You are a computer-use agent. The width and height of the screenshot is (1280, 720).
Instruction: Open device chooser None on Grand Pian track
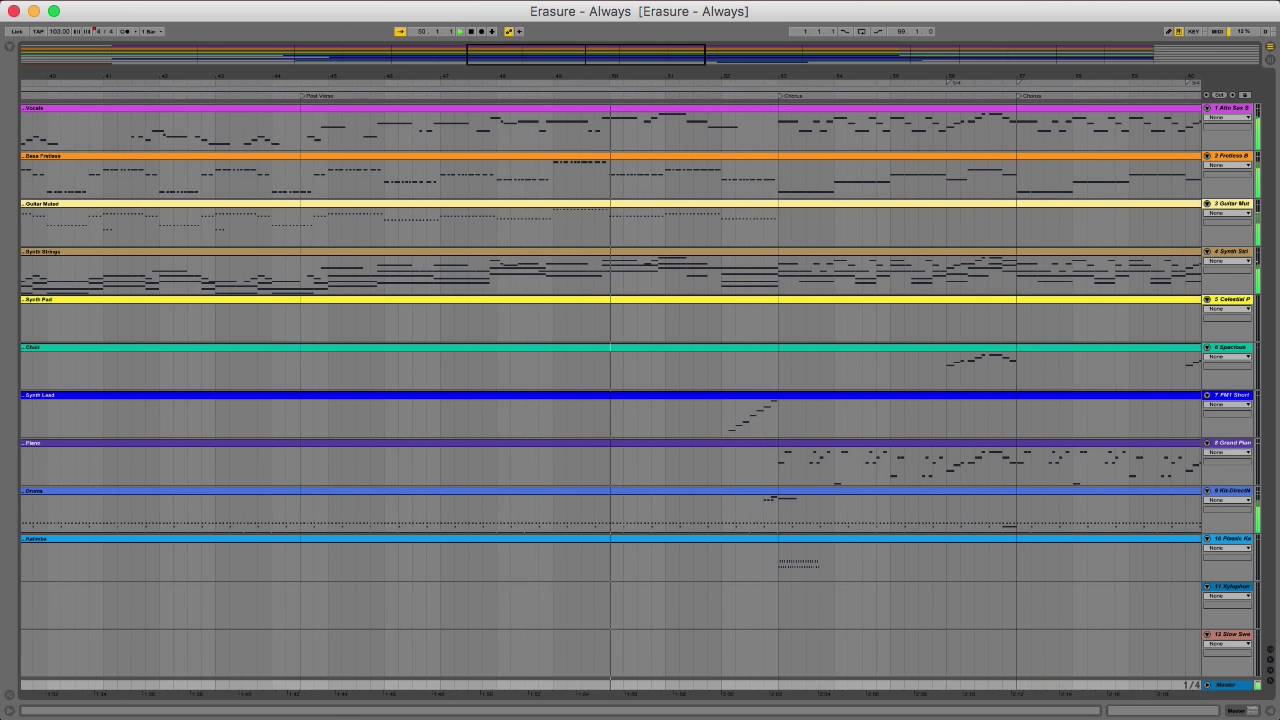click(1227, 452)
